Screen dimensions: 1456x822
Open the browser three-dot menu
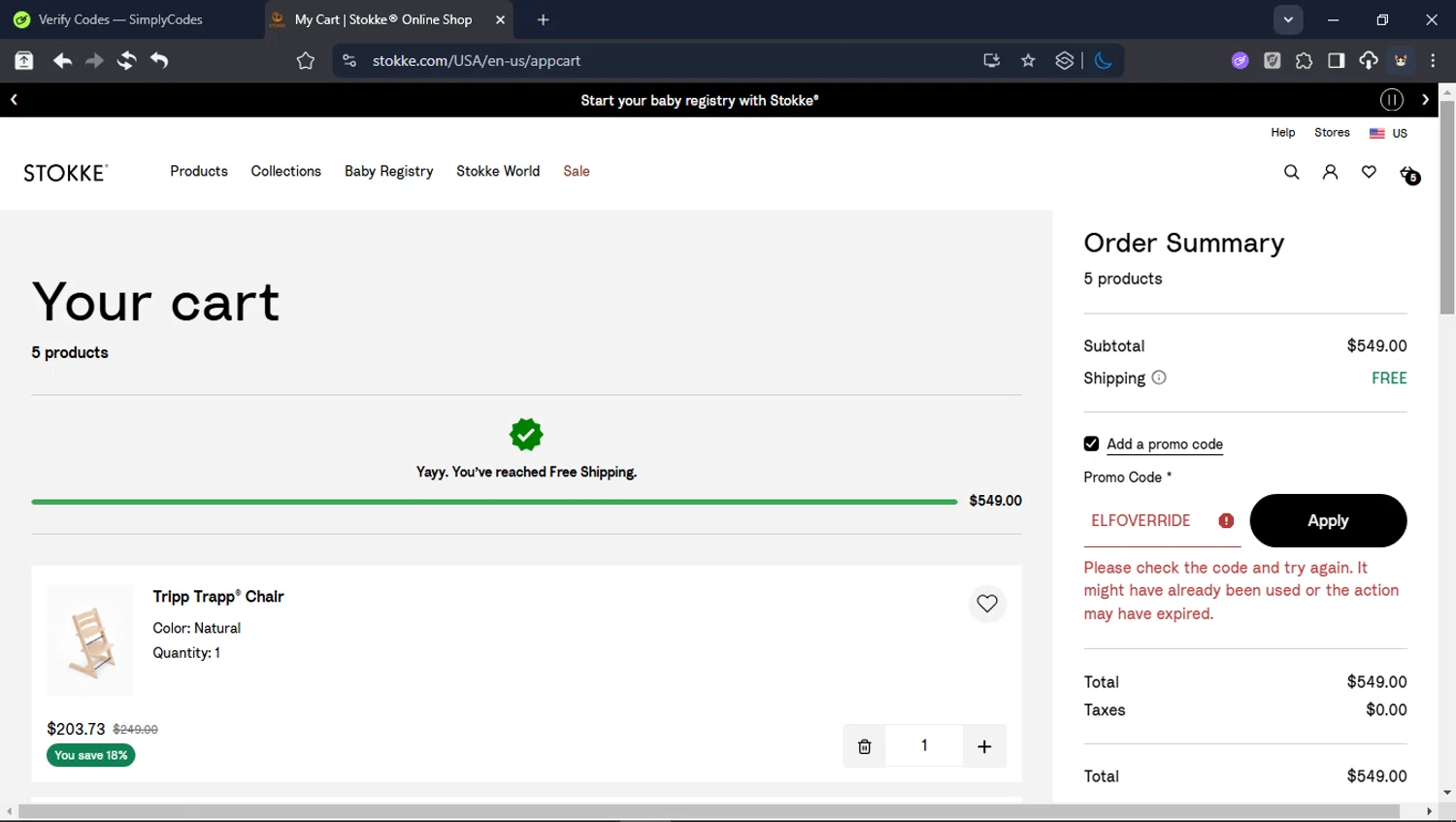[1433, 60]
